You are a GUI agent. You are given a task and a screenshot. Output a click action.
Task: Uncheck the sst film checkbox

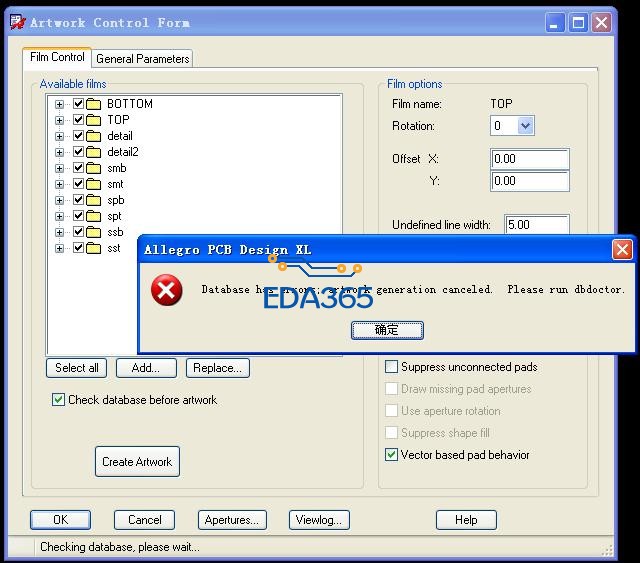(79, 248)
